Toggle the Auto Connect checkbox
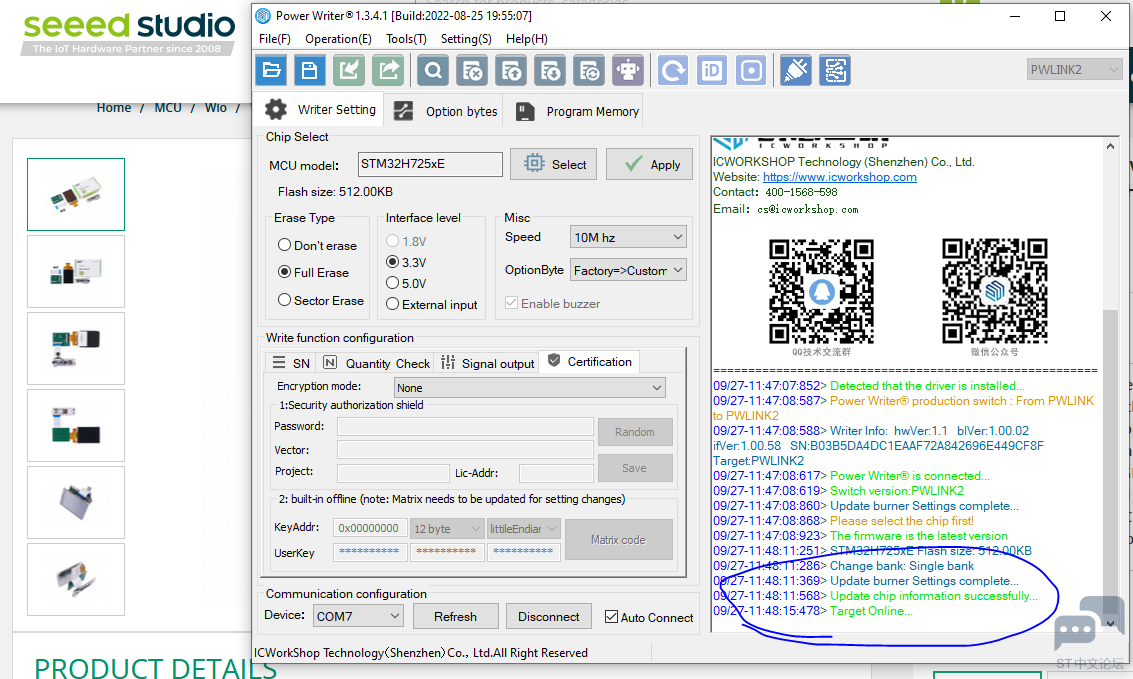 pos(612,617)
